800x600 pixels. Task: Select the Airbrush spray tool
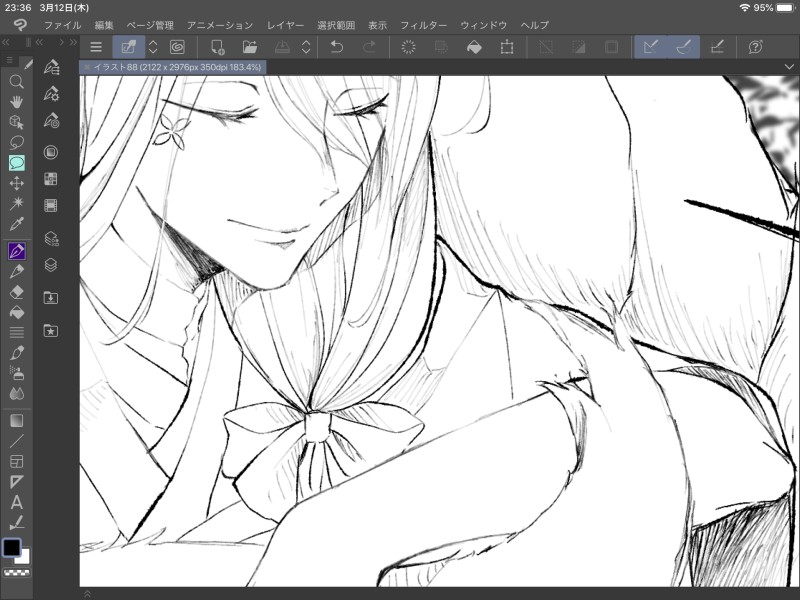[x=16, y=373]
